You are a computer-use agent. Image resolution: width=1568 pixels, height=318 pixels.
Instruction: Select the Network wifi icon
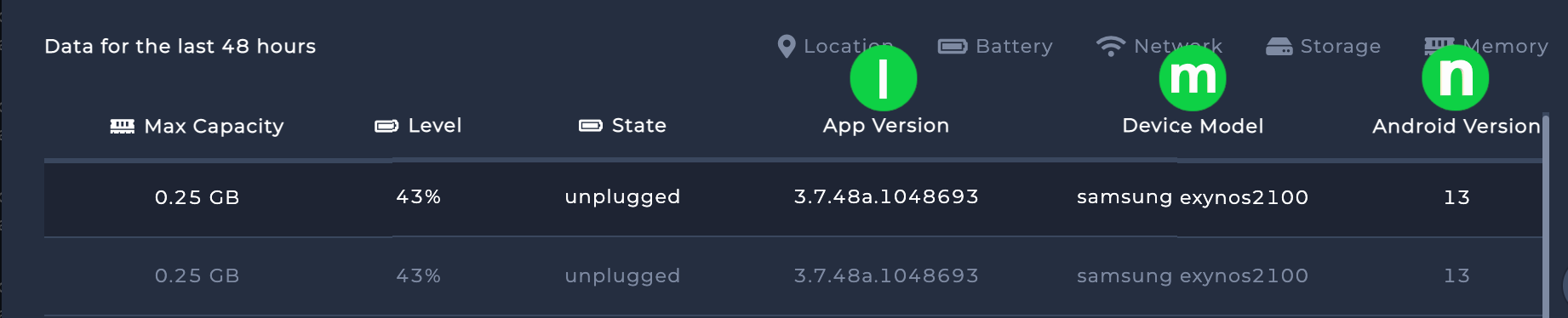[x=1110, y=46]
